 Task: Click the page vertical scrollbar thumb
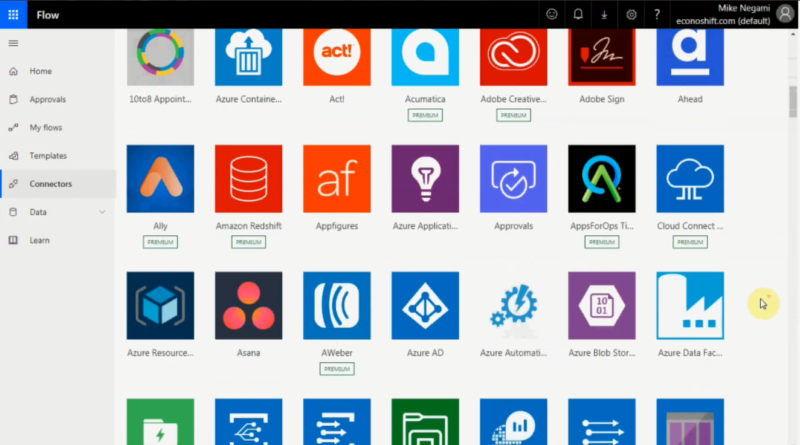tap(792, 102)
